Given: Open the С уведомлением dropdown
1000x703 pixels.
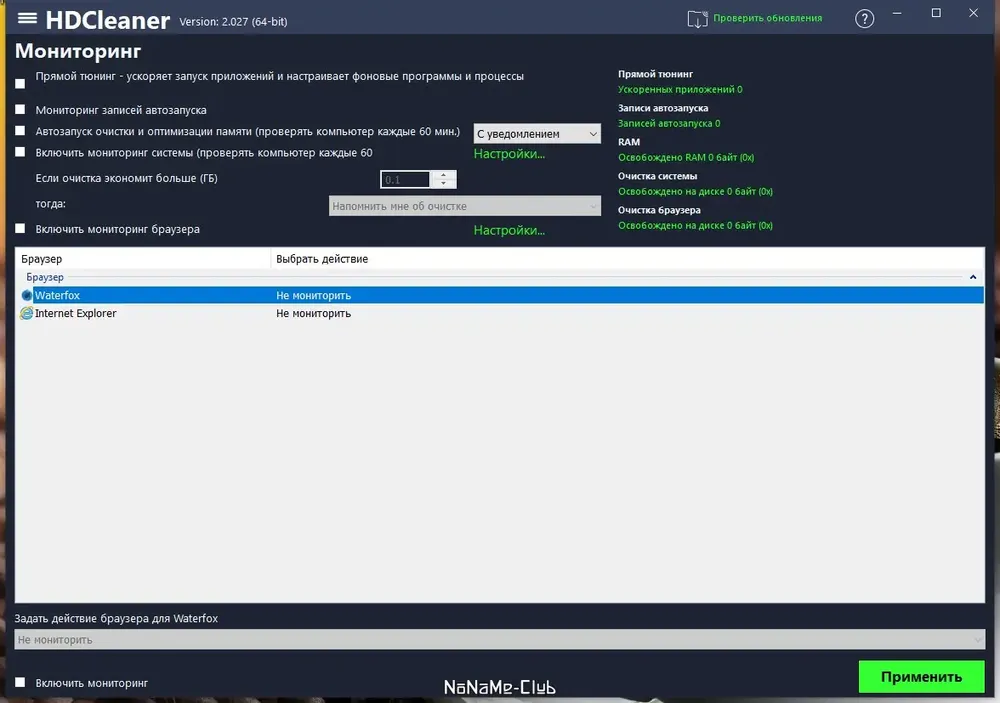Looking at the screenshot, I should click(537, 134).
